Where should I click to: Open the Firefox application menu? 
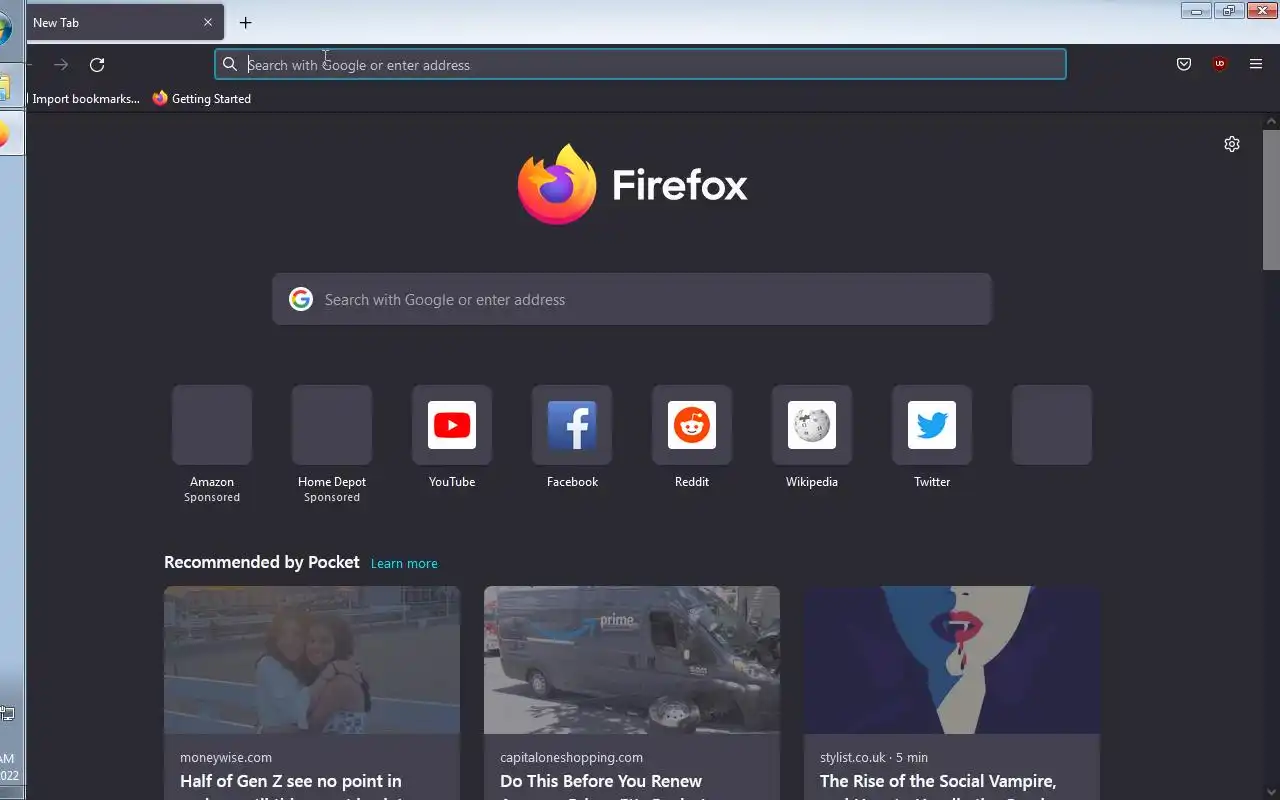tap(1256, 65)
